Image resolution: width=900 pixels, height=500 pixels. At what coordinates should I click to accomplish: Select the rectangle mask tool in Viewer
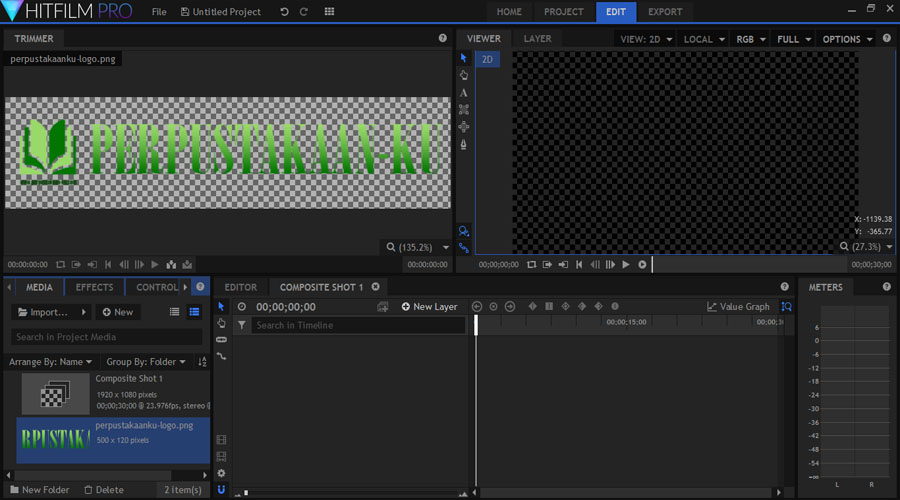coord(464,110)
